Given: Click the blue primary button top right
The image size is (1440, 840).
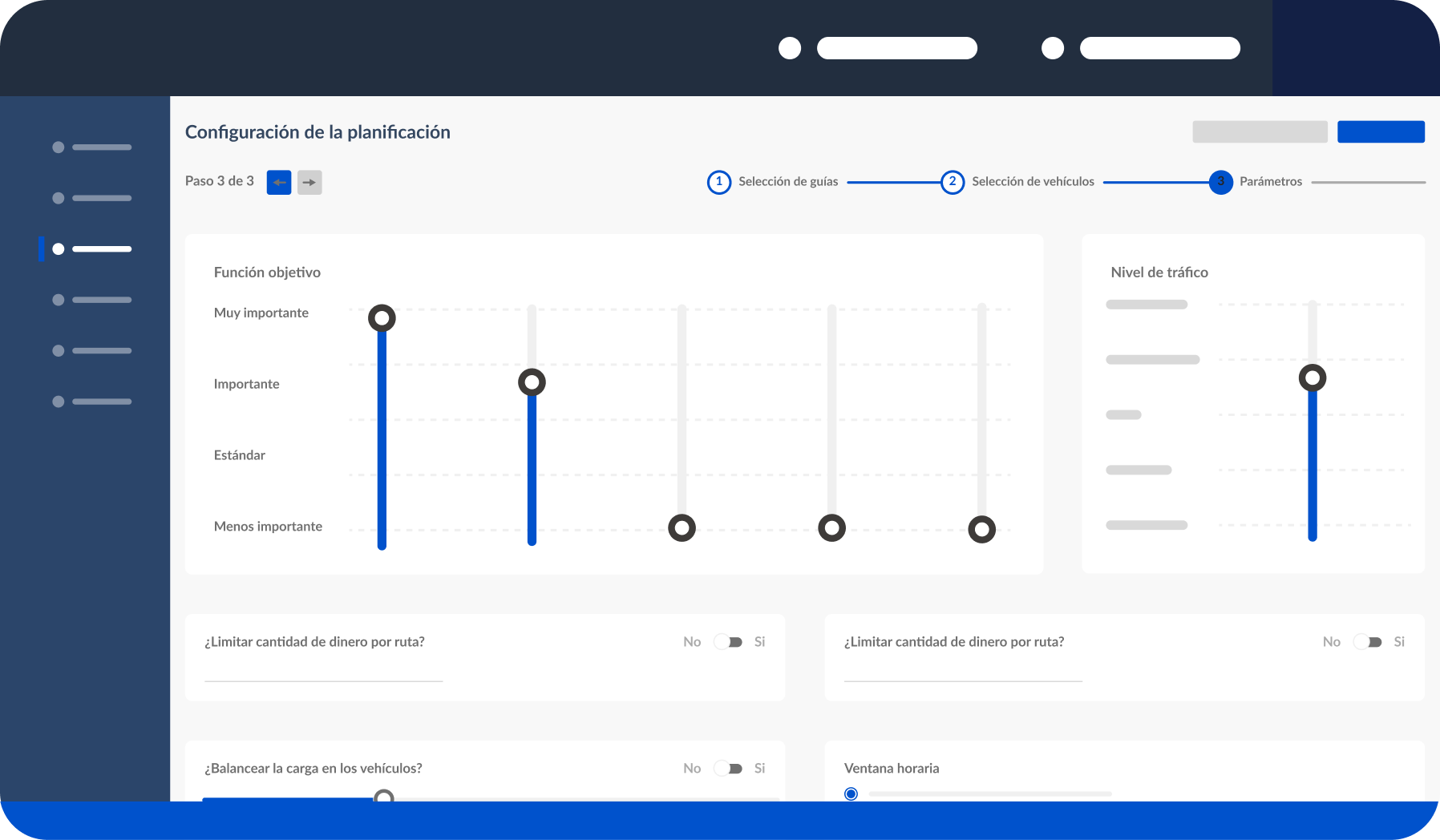Looking at the screenshot, I should click(x=1381, y=132).
